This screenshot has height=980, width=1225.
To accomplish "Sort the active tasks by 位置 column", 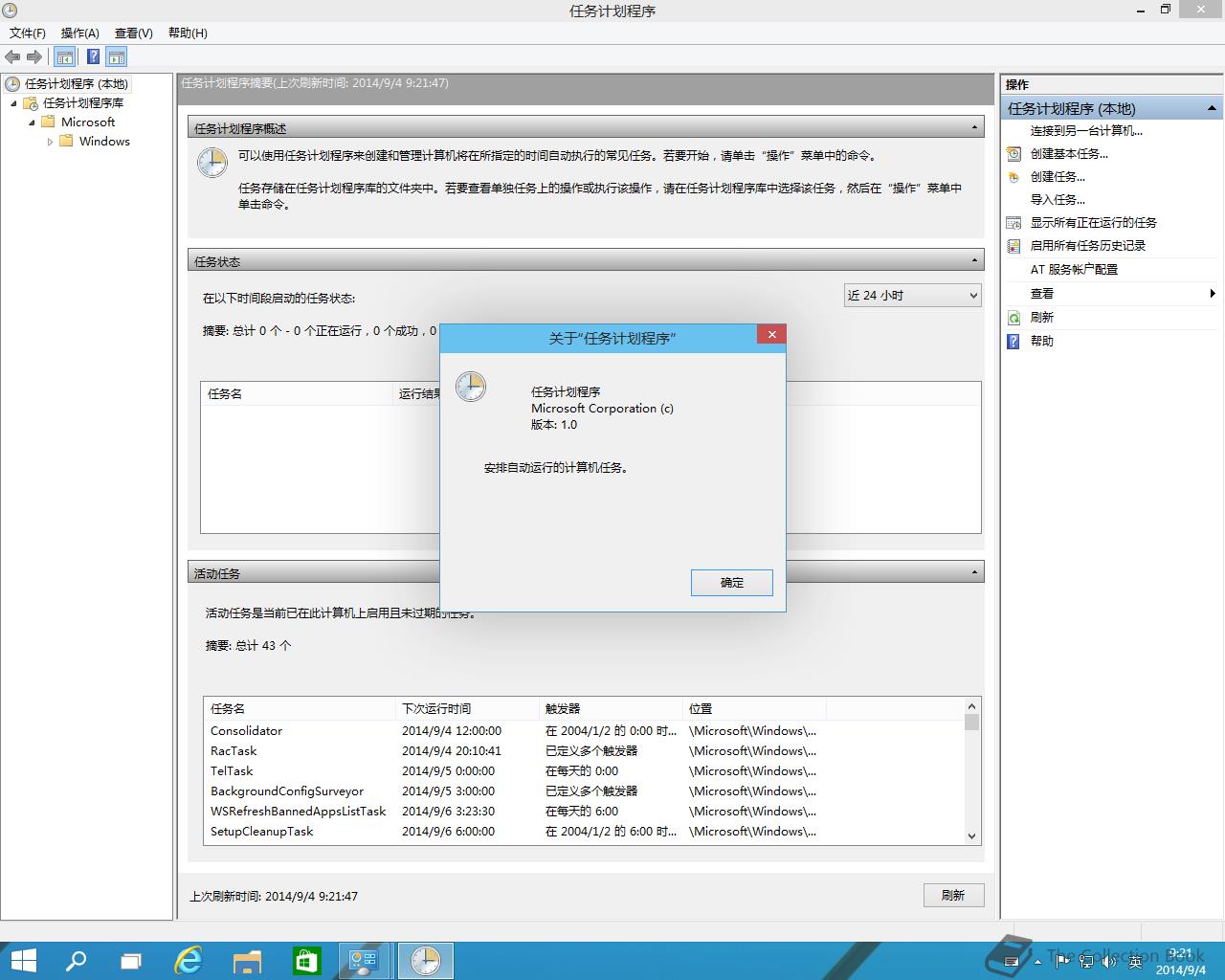I will tap(754, 709).
